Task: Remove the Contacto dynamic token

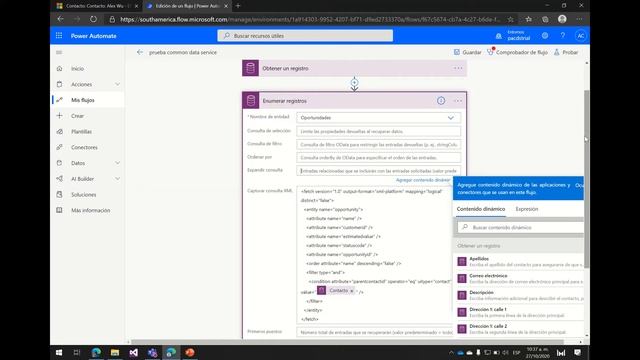Action: tap(352, 291)
